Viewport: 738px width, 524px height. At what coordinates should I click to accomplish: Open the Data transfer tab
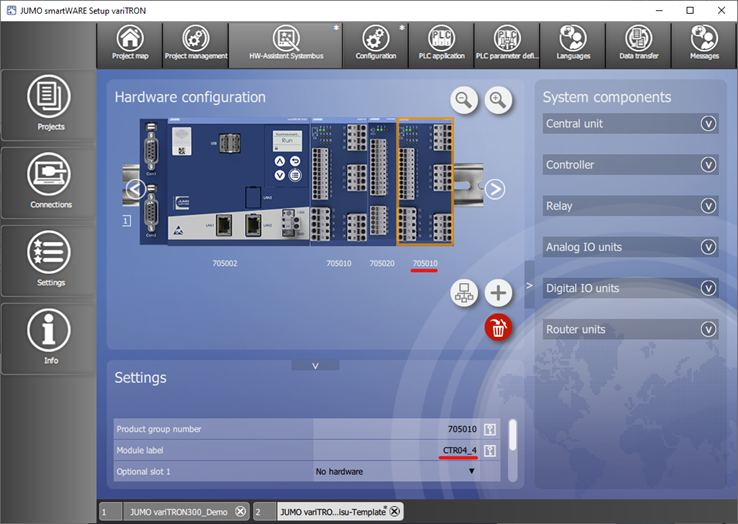[639, 44]
